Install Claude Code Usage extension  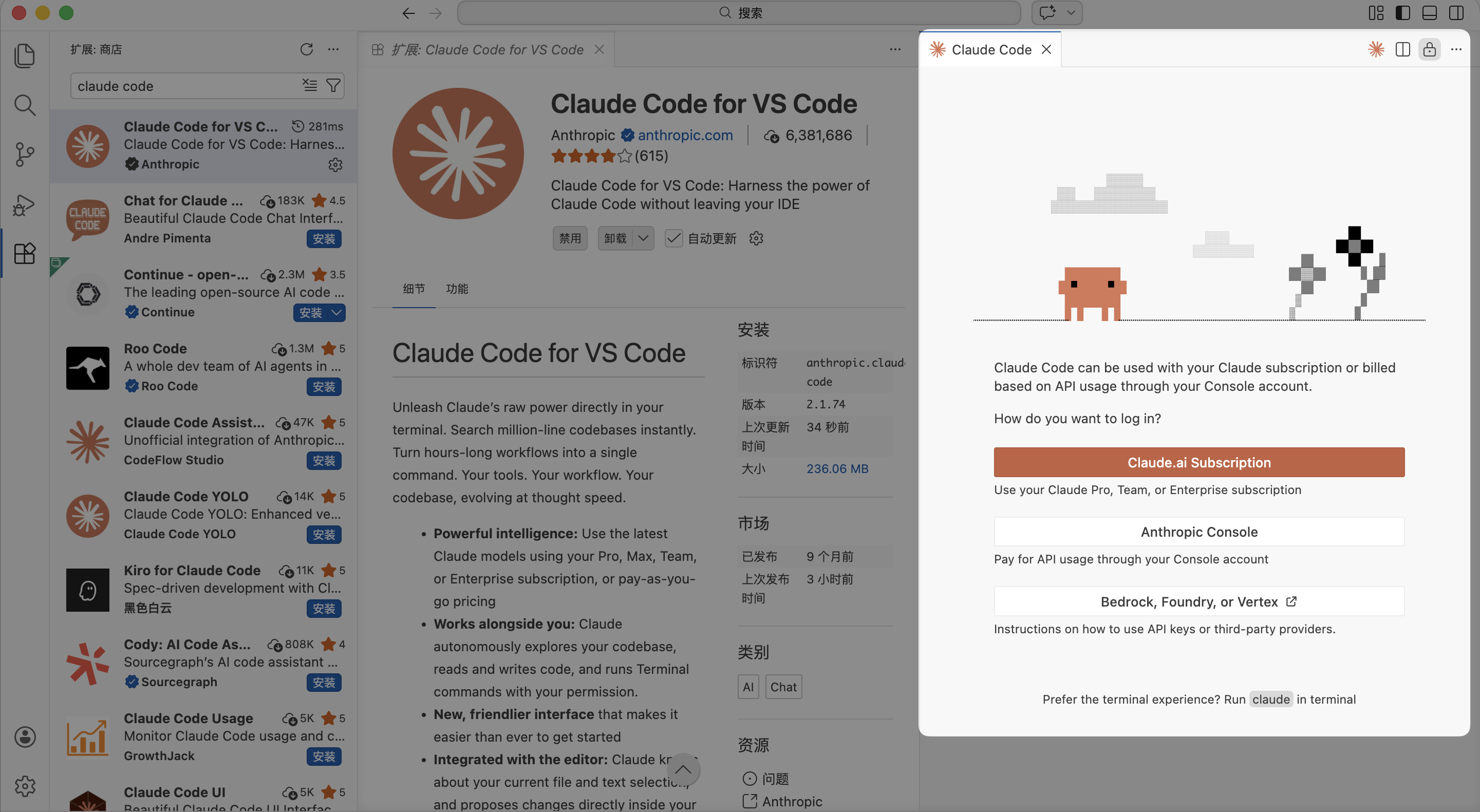(324, 757)
